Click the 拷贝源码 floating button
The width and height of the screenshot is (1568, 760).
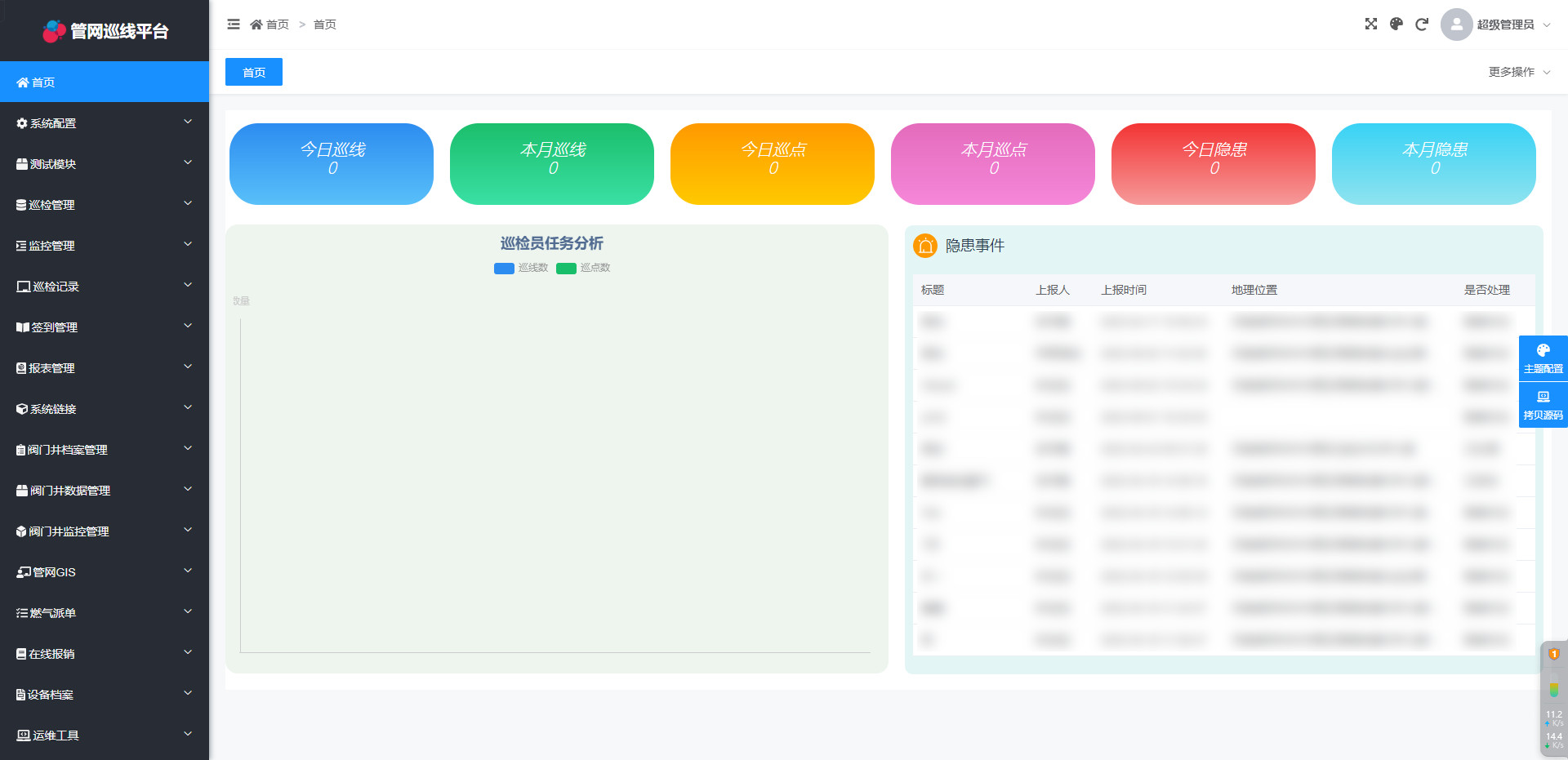coord(1543,405)
